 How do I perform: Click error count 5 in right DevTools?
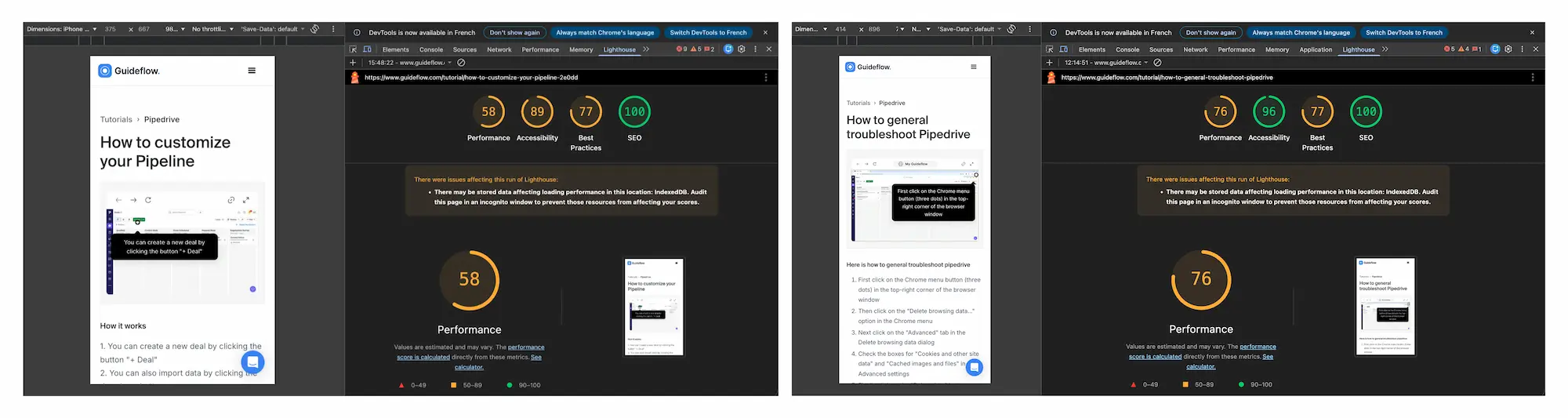[1449, 49]
